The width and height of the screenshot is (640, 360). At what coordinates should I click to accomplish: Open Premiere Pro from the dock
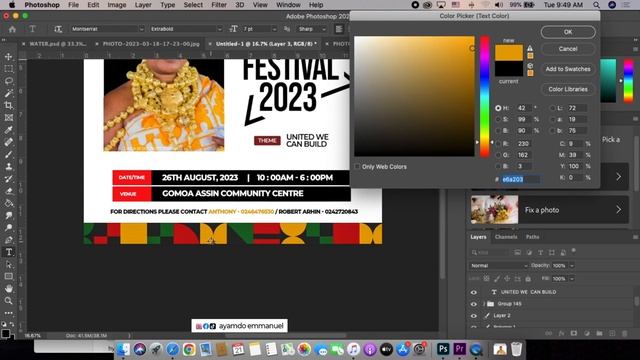[460, 349]
